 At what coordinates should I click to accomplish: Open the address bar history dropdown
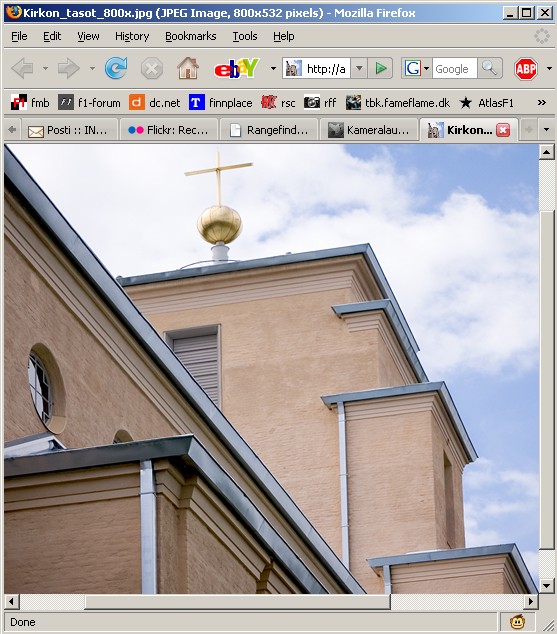[x=359, y=68]
